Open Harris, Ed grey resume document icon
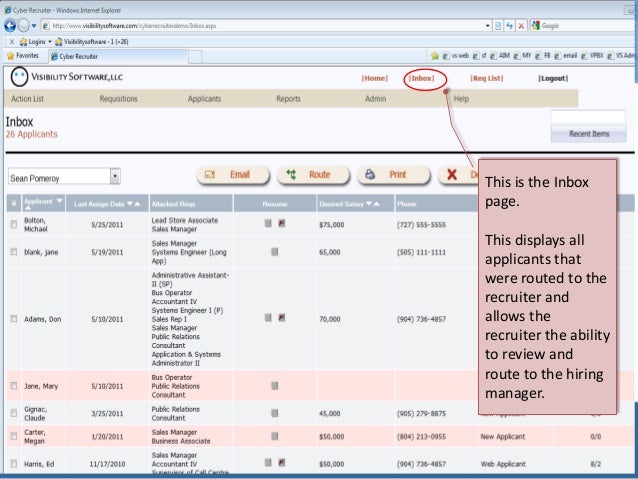This screenshot has height=479, width=638. pos(268,462)
